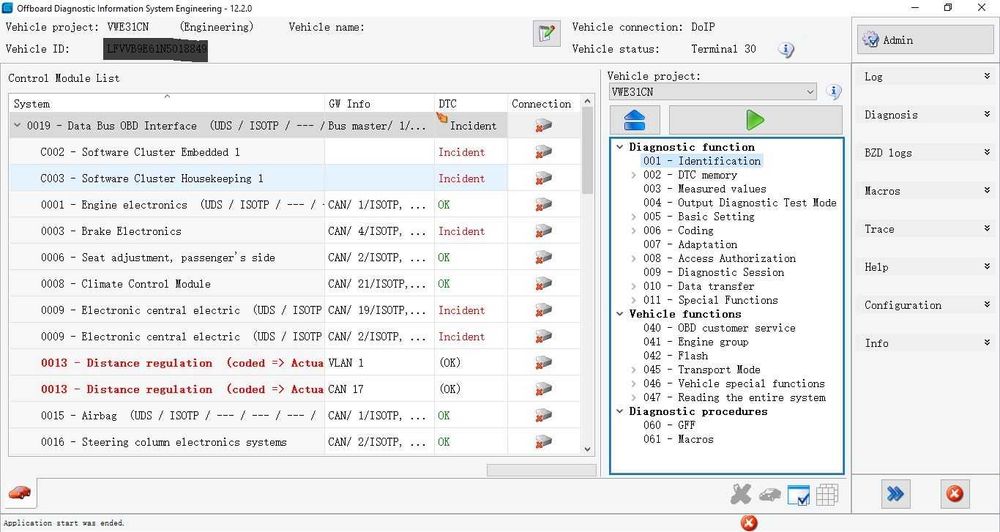Click connection icon for 0016 Steering column row
Image resolution: width=1000 pixels, height=532 pixels.
(543, 442)
